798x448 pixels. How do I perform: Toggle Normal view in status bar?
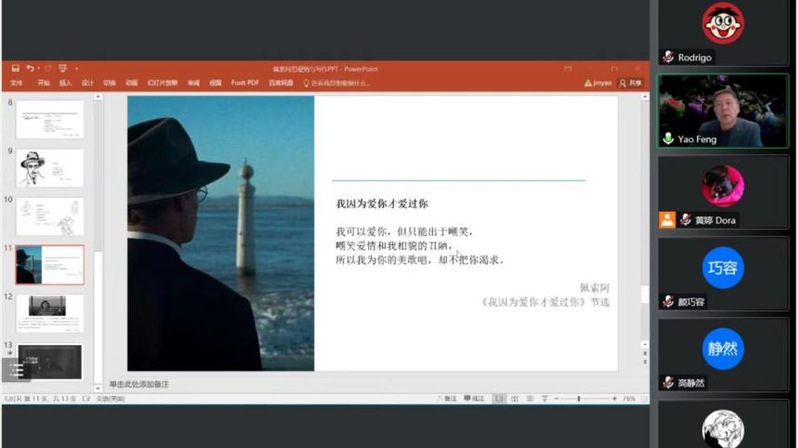(x=497, y=399)
